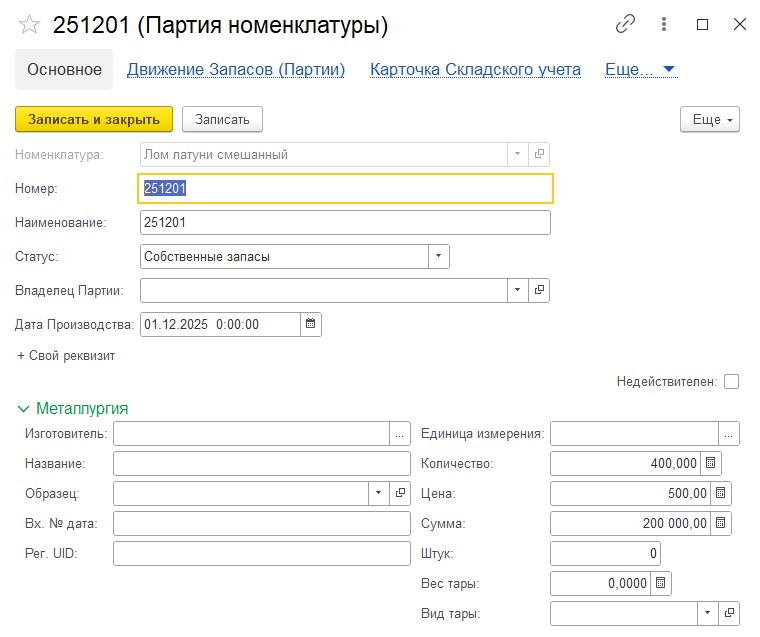Collapse the Металлургия section

click(24, 408)
